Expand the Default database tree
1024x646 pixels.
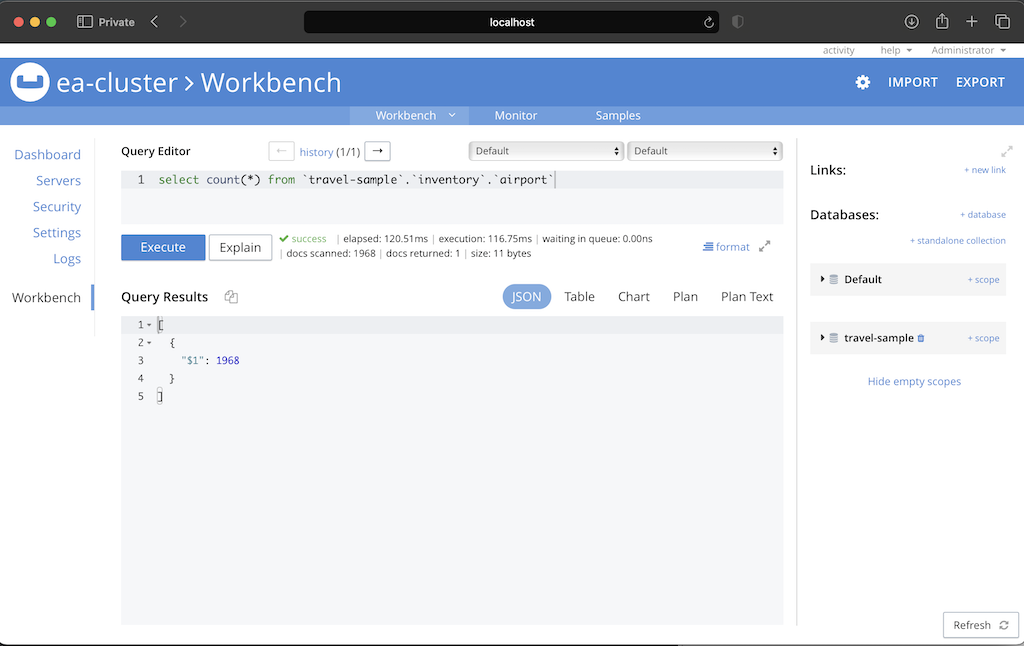coord(823,279)
